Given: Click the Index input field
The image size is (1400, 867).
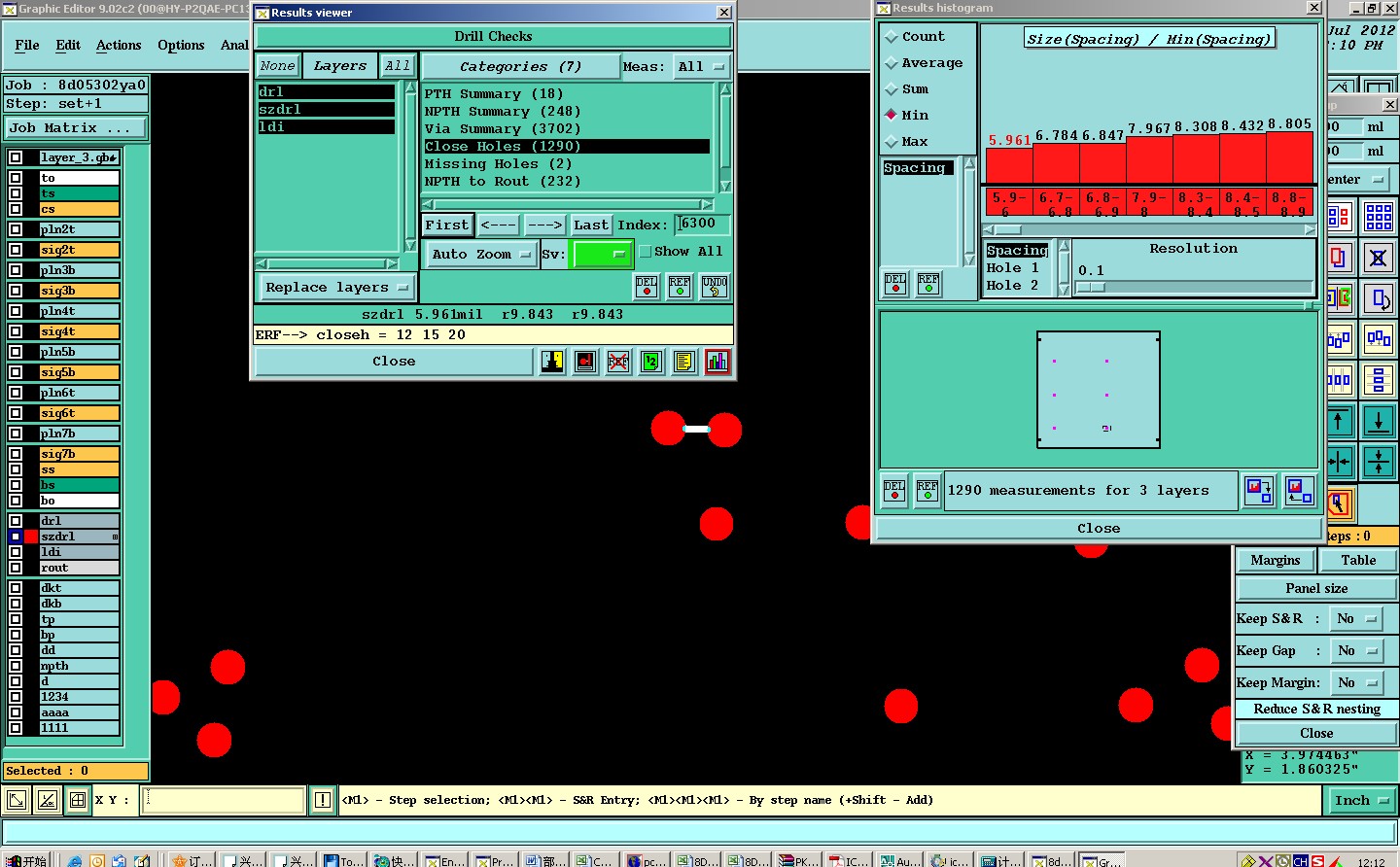Looking at the screenshot, I should 702,225.
